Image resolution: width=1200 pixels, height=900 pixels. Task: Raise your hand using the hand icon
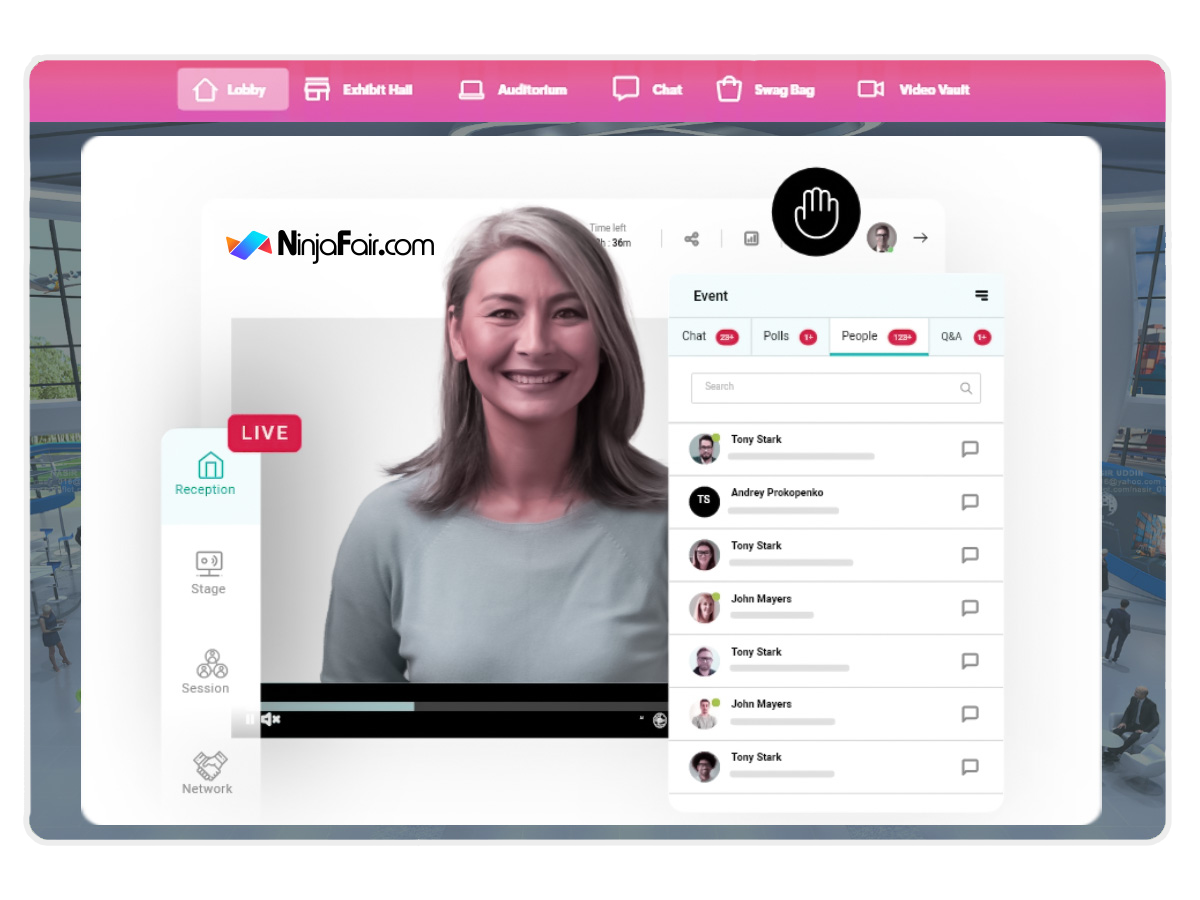[x=815, y=212]
